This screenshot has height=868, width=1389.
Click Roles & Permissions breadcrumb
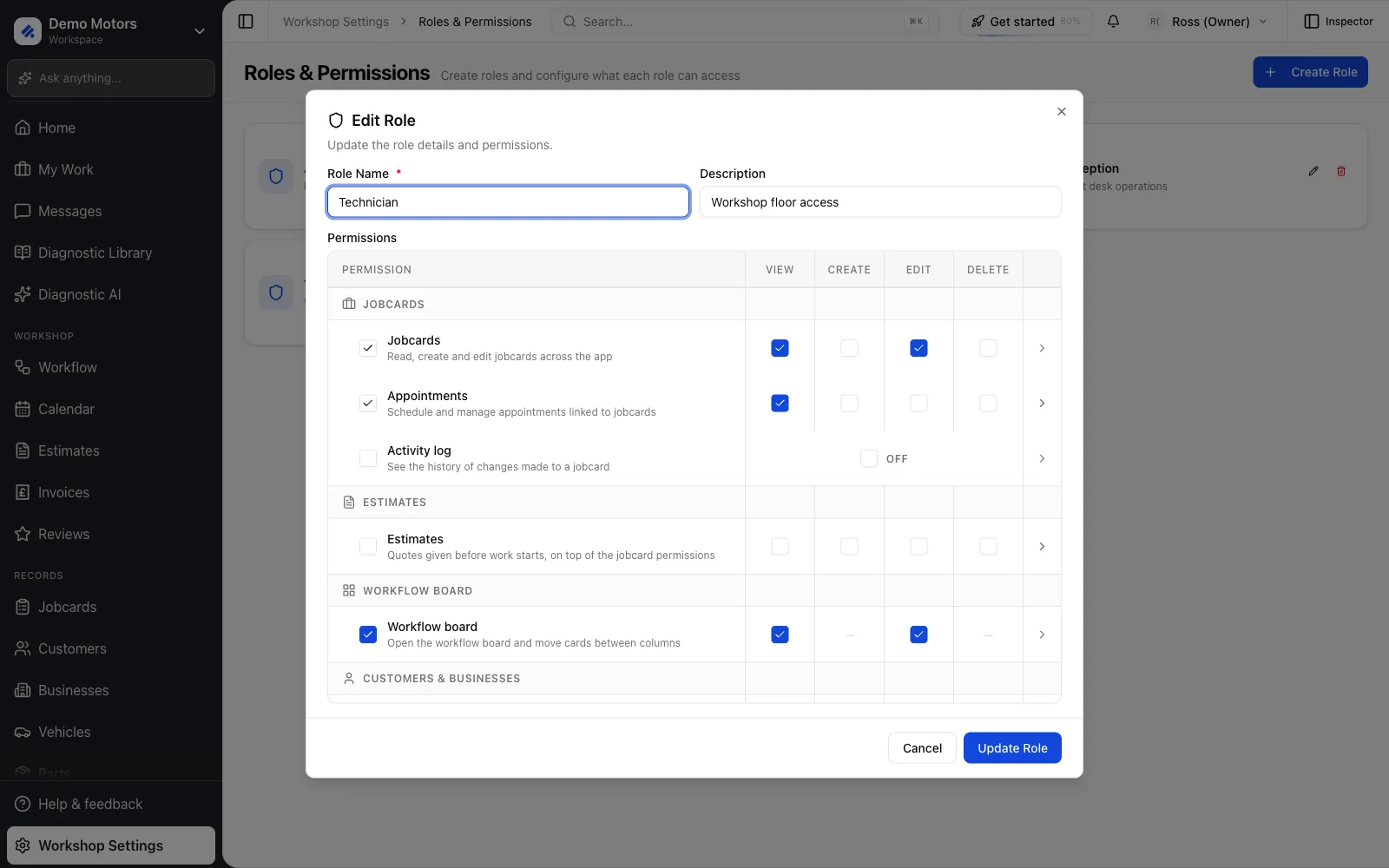[x=475, y=22]
